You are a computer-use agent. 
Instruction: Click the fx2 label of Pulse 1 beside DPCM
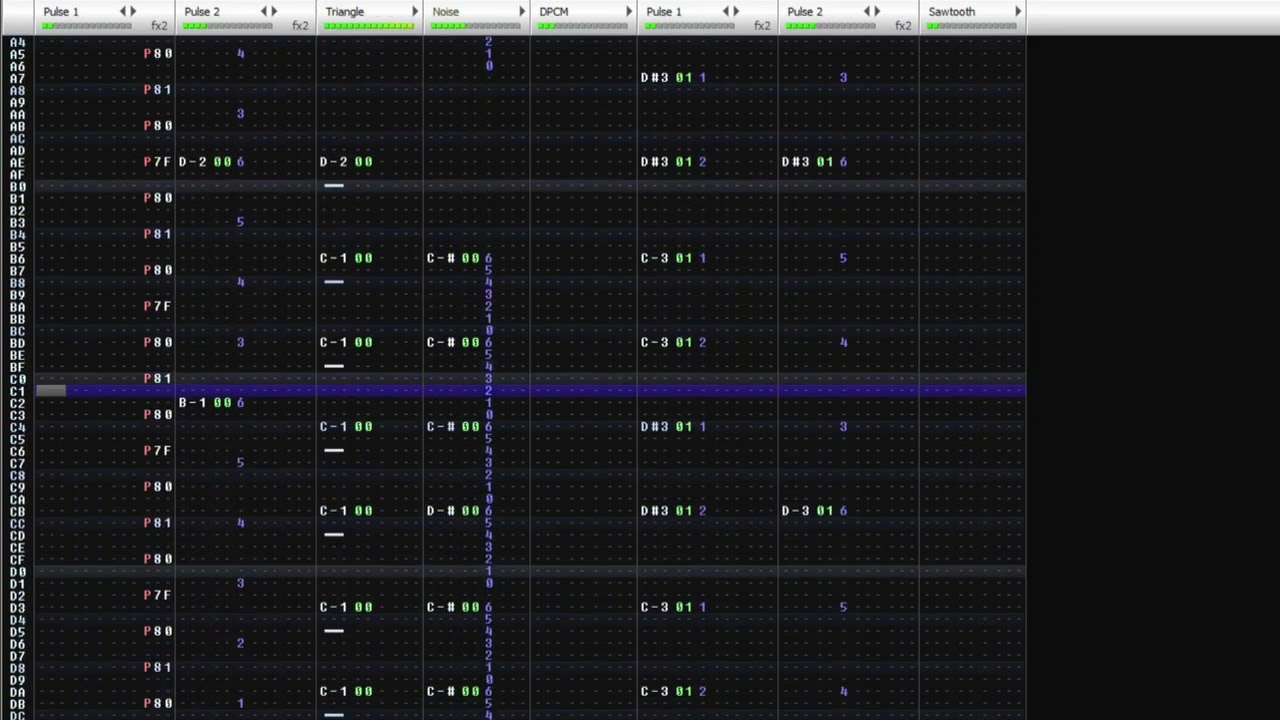tap(762, 26)
